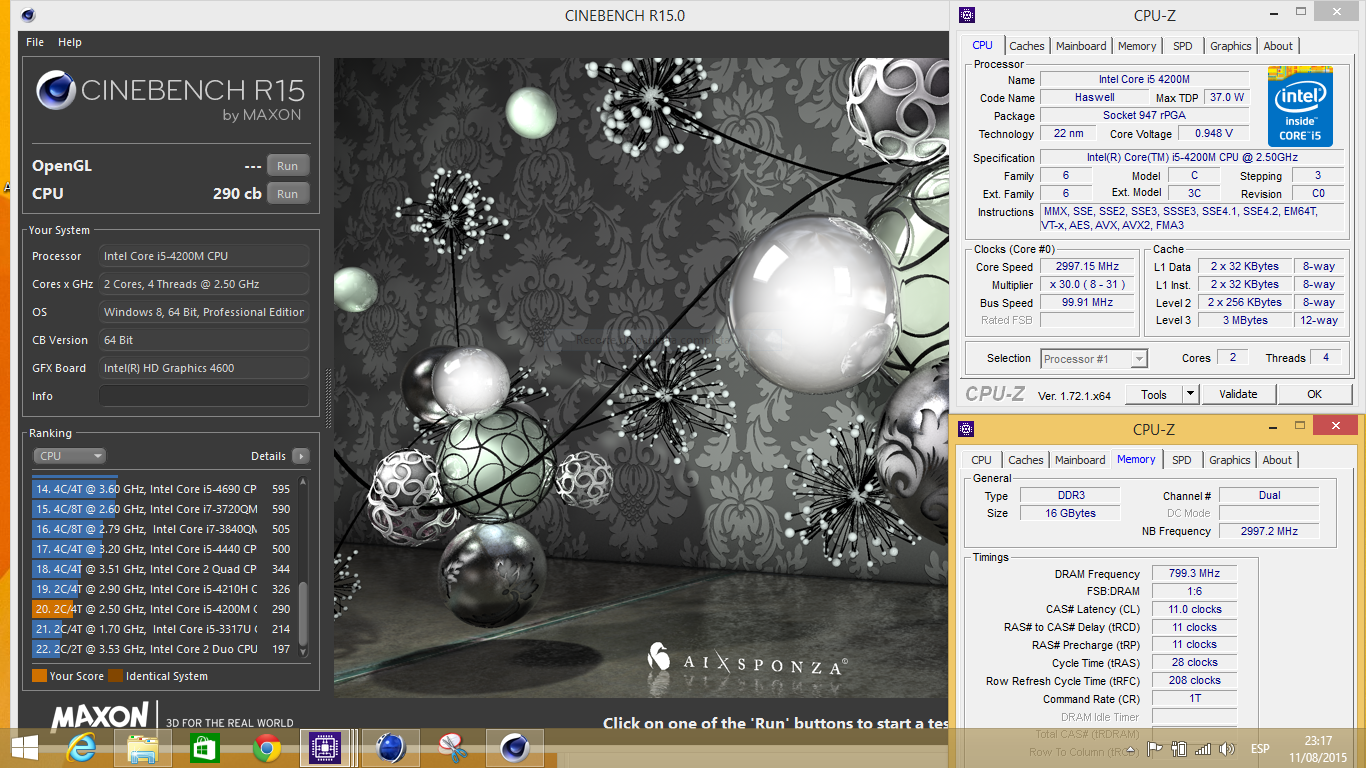Select ranking row Core i5-3317U score 214
The image size is (1366, 768).
pos(164,629)
